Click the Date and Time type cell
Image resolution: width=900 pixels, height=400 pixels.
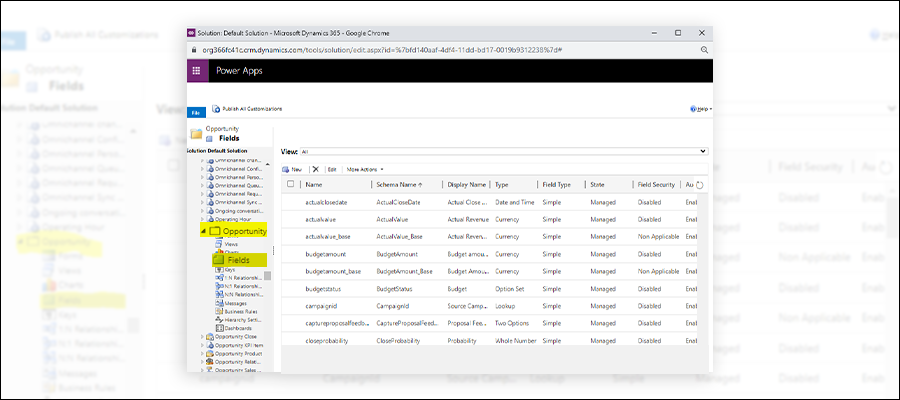[x=515, y=203]
